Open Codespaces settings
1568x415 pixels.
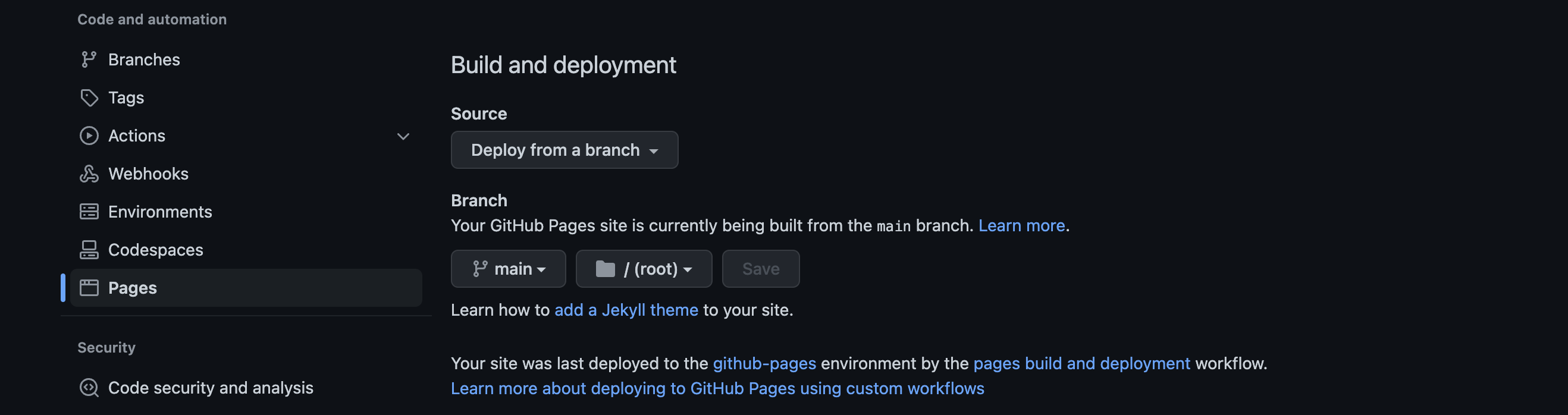(246, 250)
